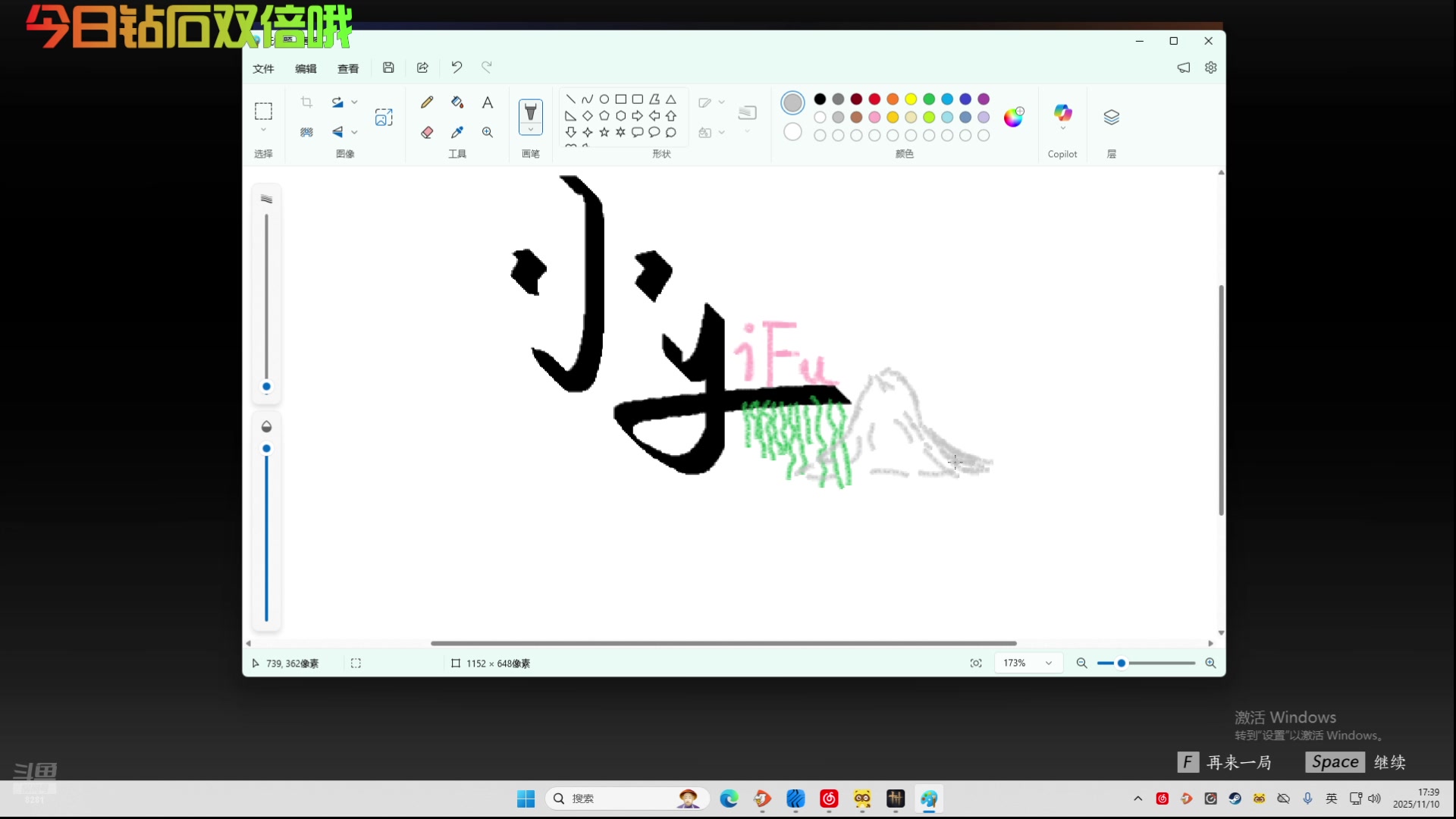
Task: Expand the brush type dropdown
Action: tap(531, 130)
